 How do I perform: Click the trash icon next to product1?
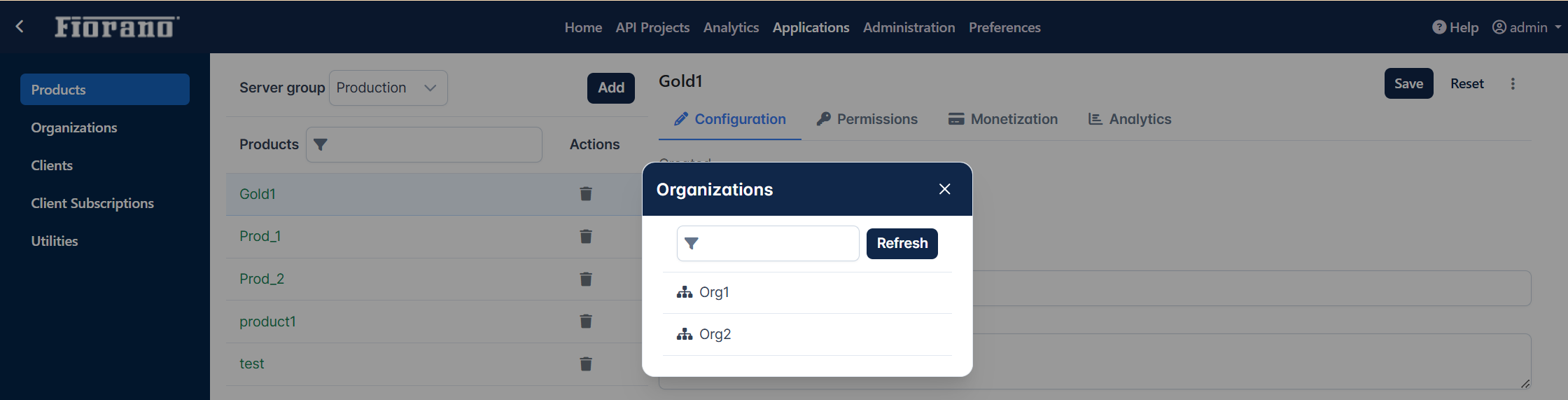[586, 322]
